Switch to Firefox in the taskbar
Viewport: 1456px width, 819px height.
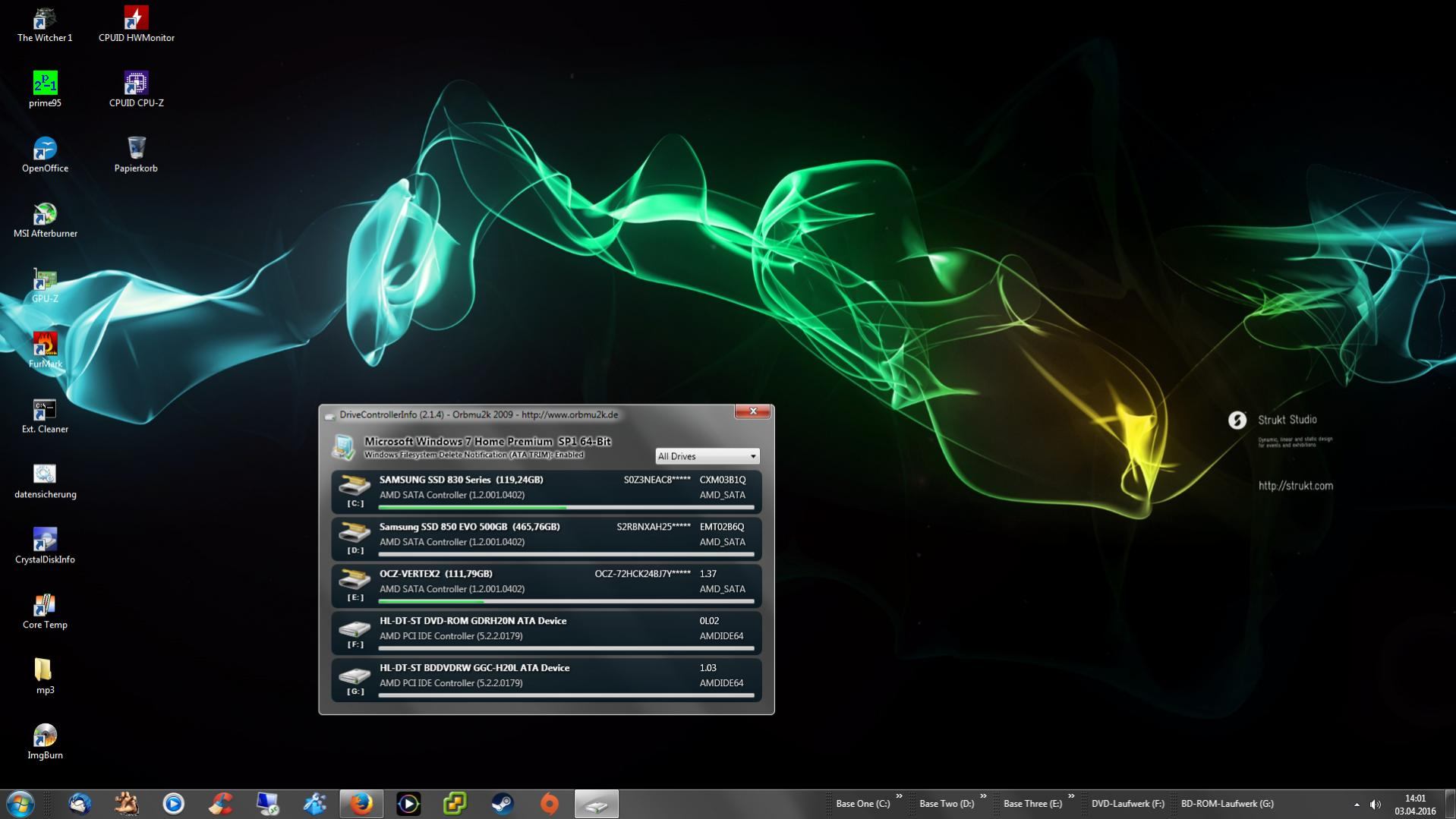point(362,804)
